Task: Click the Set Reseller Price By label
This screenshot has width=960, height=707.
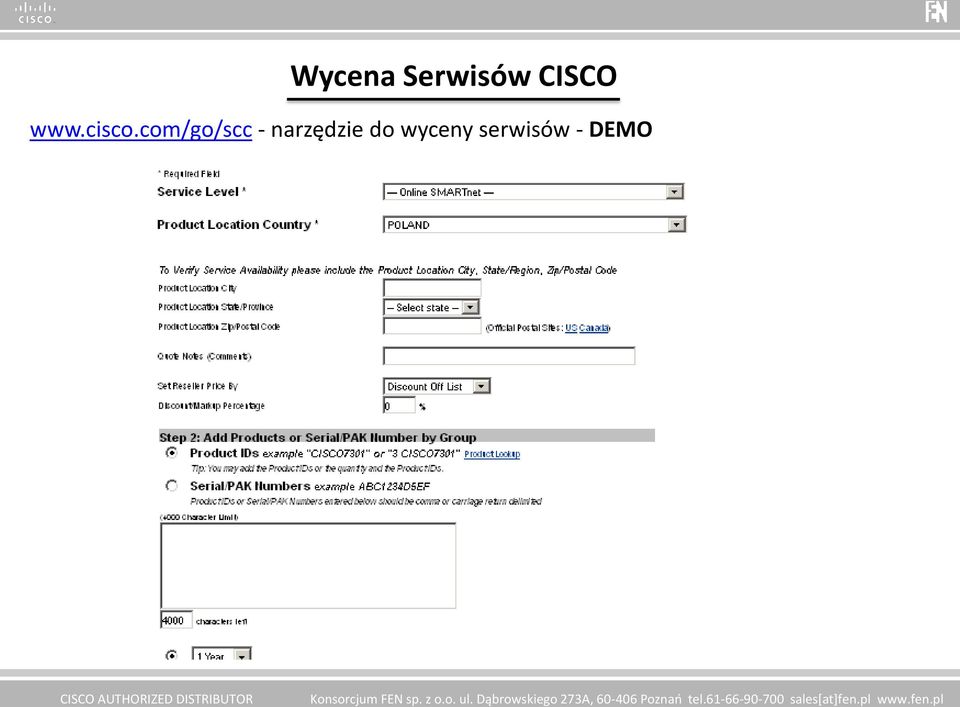Action: (x=197, y=386)
